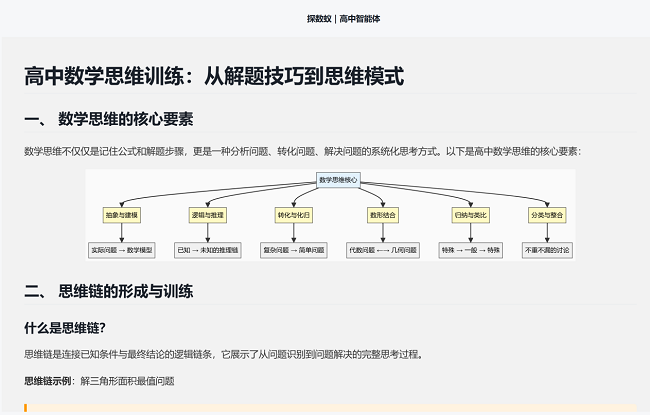The image size is (650, 415).
Task: Select the 特殊 → 一般 → 特殊 box
Action: (471, 250)
